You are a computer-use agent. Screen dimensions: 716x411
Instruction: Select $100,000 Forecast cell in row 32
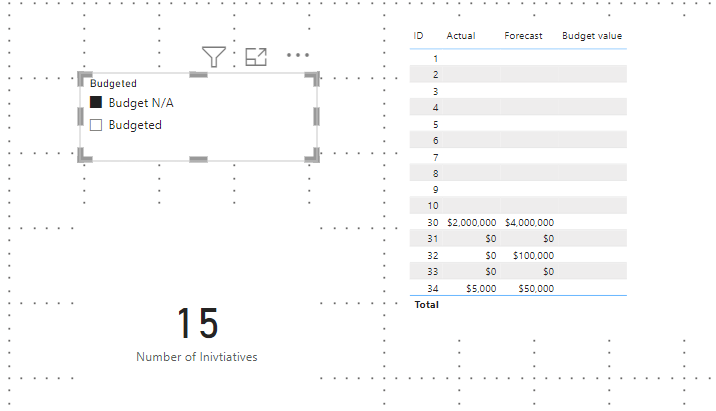(533, 256)
